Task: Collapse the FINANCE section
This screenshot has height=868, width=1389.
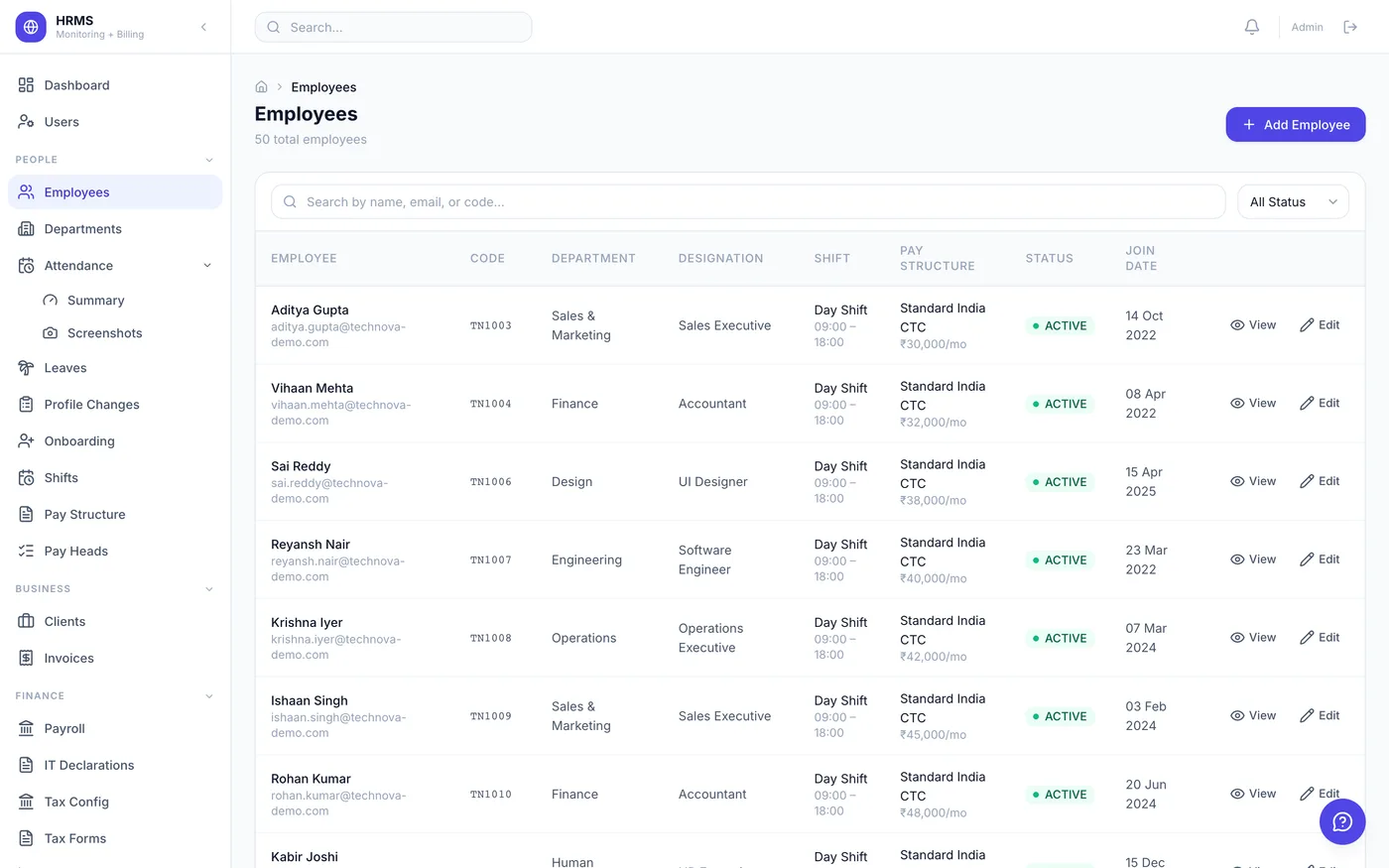Action: (x=209, y=696)
